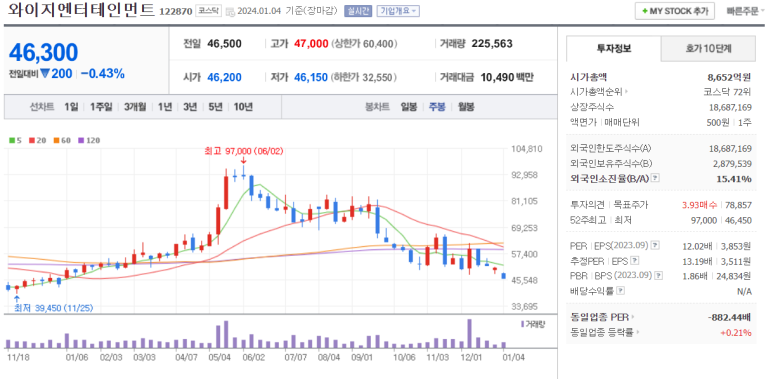Viewport: 773px width, 379px height.
Task: Click the help icon next to 추정PER EPS
Action: 635,260
